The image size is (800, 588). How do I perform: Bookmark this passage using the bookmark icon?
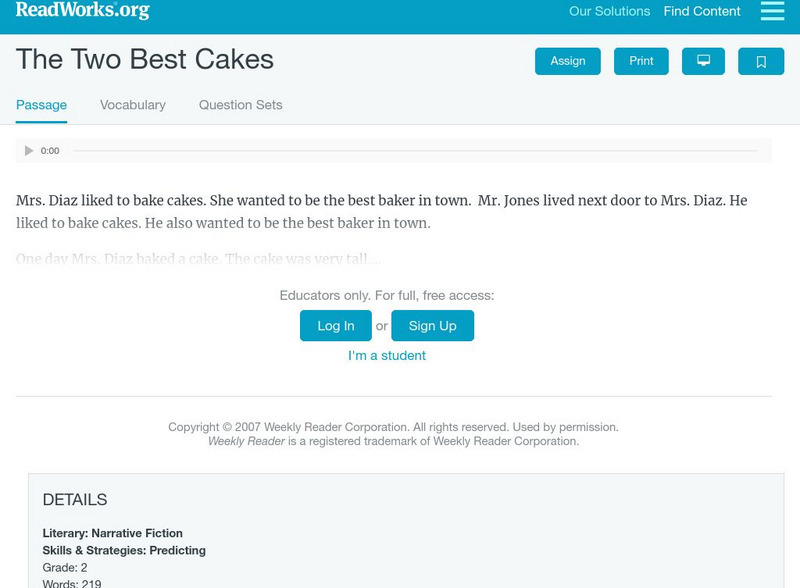click(762, 61)
